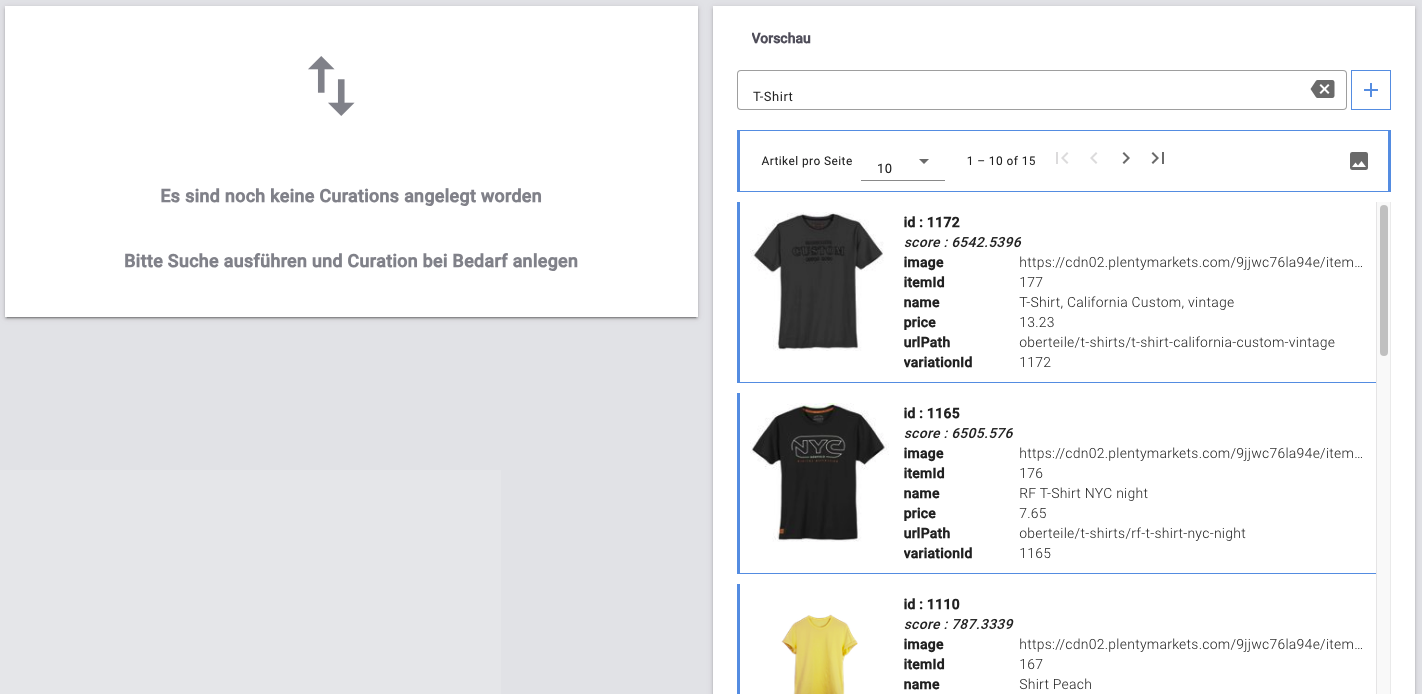Select the California Custom T-shirt thumbnail
This screenshot has height=694, width=1422.
[x=817, y=282]
